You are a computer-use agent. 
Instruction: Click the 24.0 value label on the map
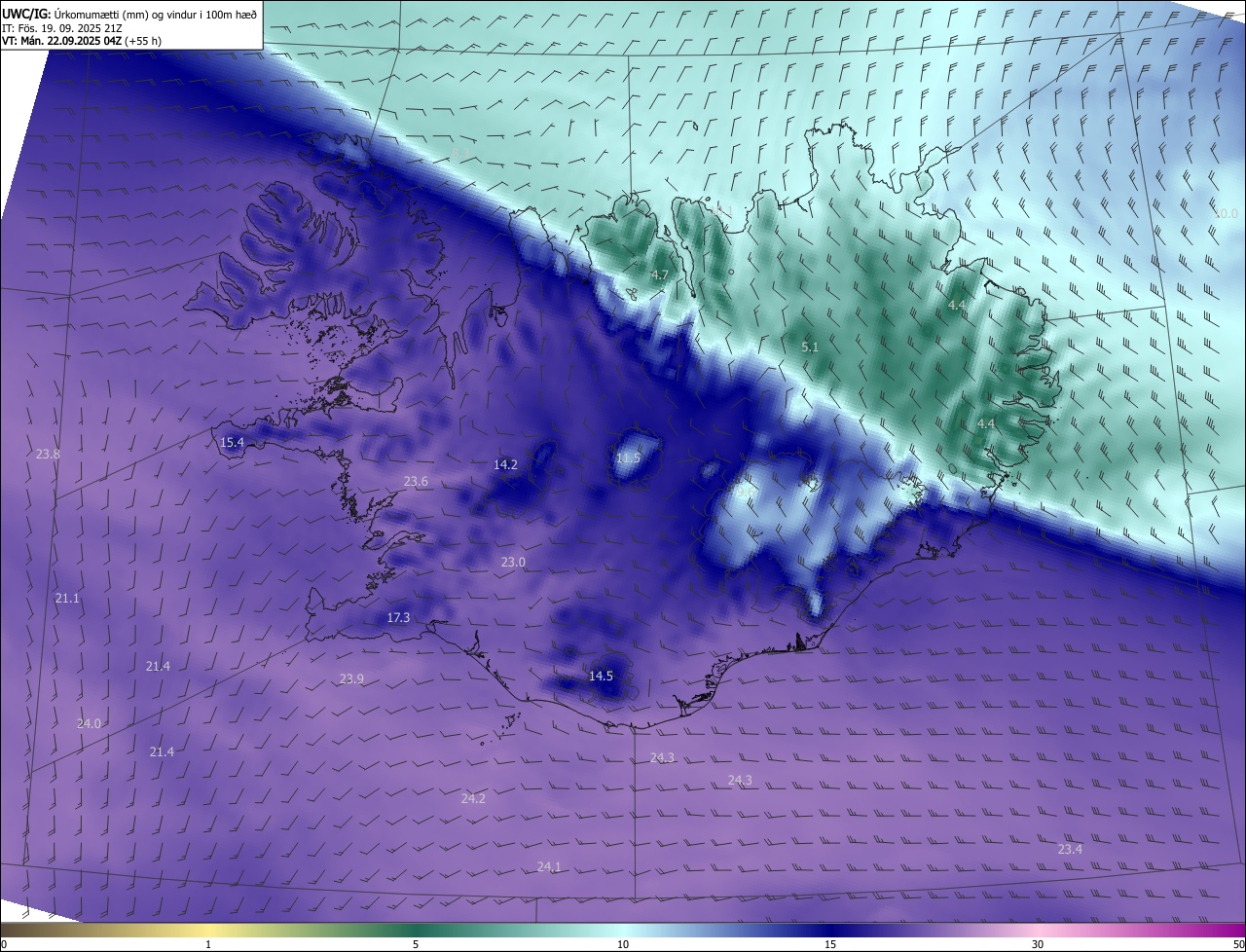point(89,723)
